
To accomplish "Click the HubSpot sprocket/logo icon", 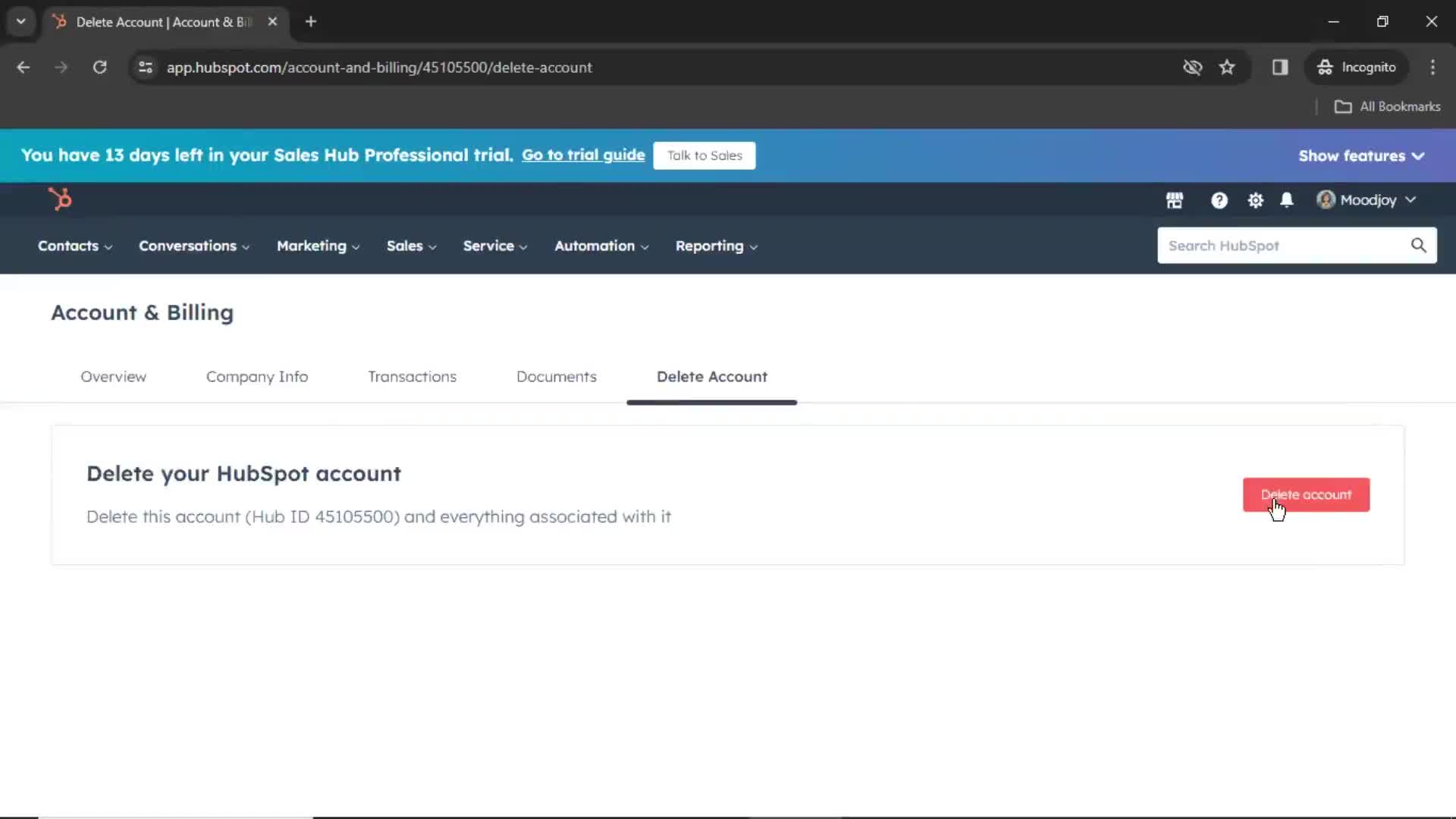I will click(60, 199).
